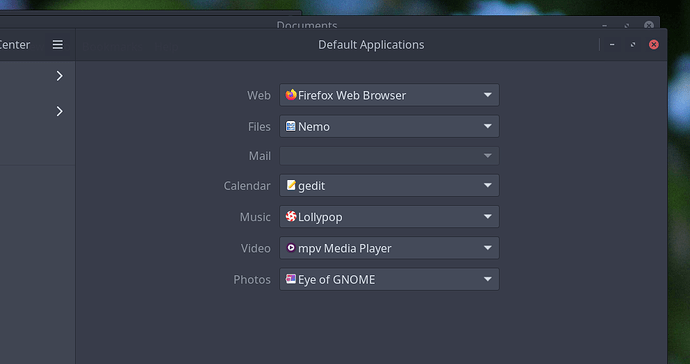Open the empty Mail application dropdown

click(x=389, y=156)
